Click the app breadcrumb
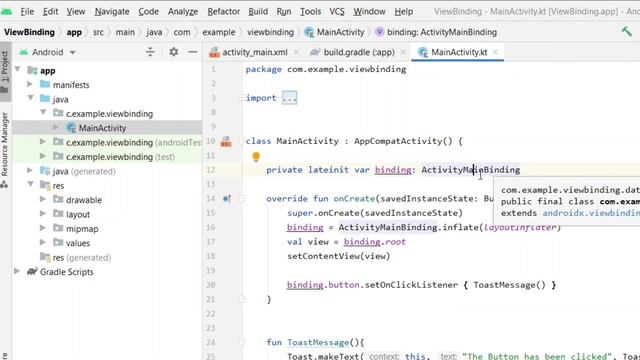This screenshot has width=640, height=360. point(74,32)
